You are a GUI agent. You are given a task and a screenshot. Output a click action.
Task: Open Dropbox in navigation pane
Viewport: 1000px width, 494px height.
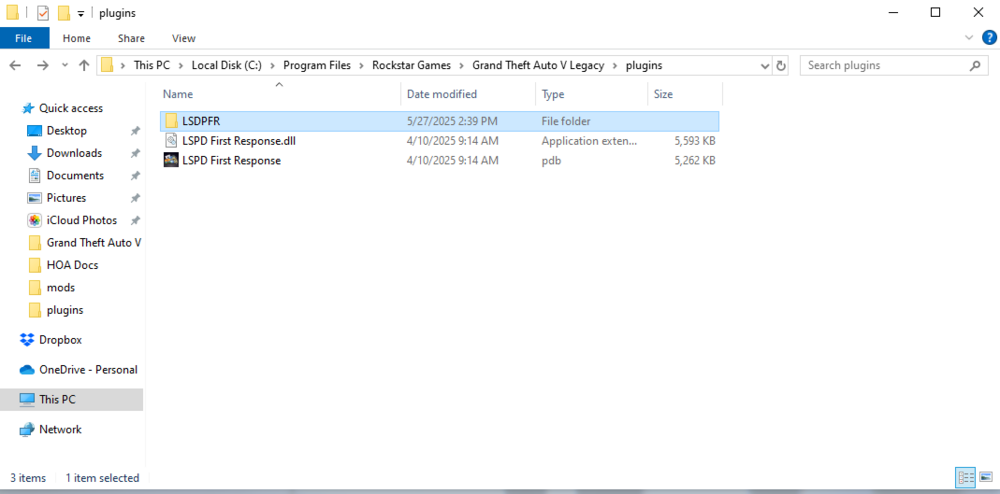pos(60,340)
